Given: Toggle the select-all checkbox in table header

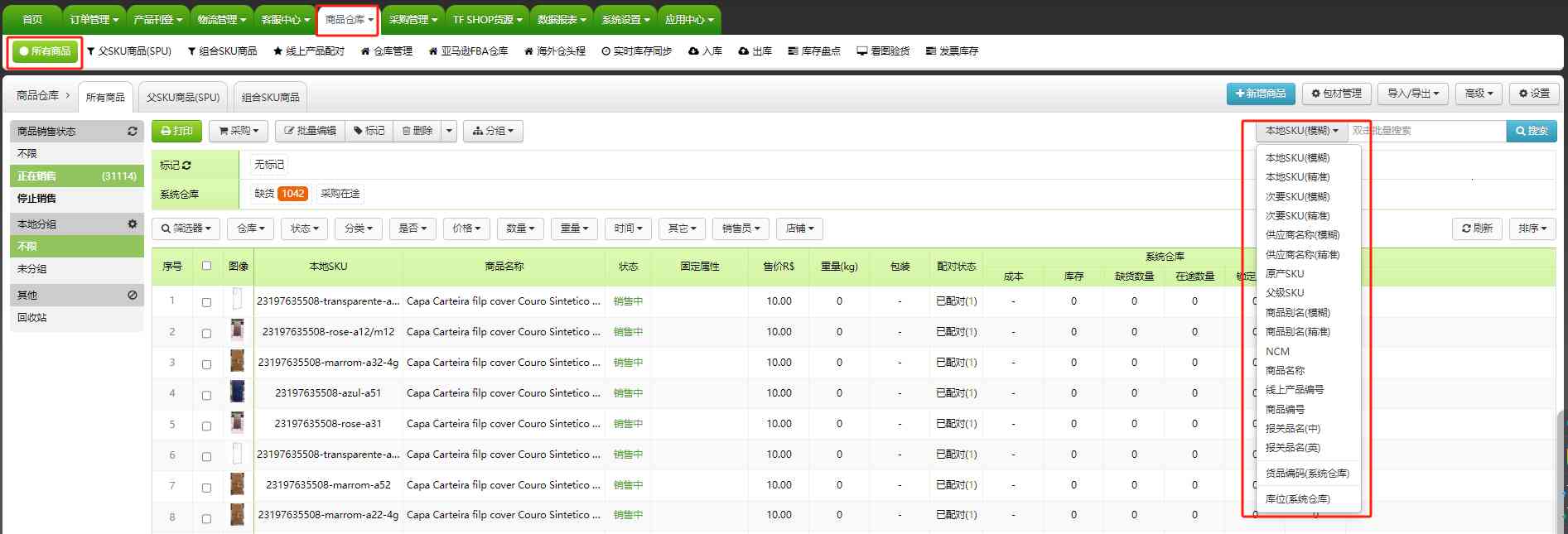Looking at the screenshot, I should (206, 266).
